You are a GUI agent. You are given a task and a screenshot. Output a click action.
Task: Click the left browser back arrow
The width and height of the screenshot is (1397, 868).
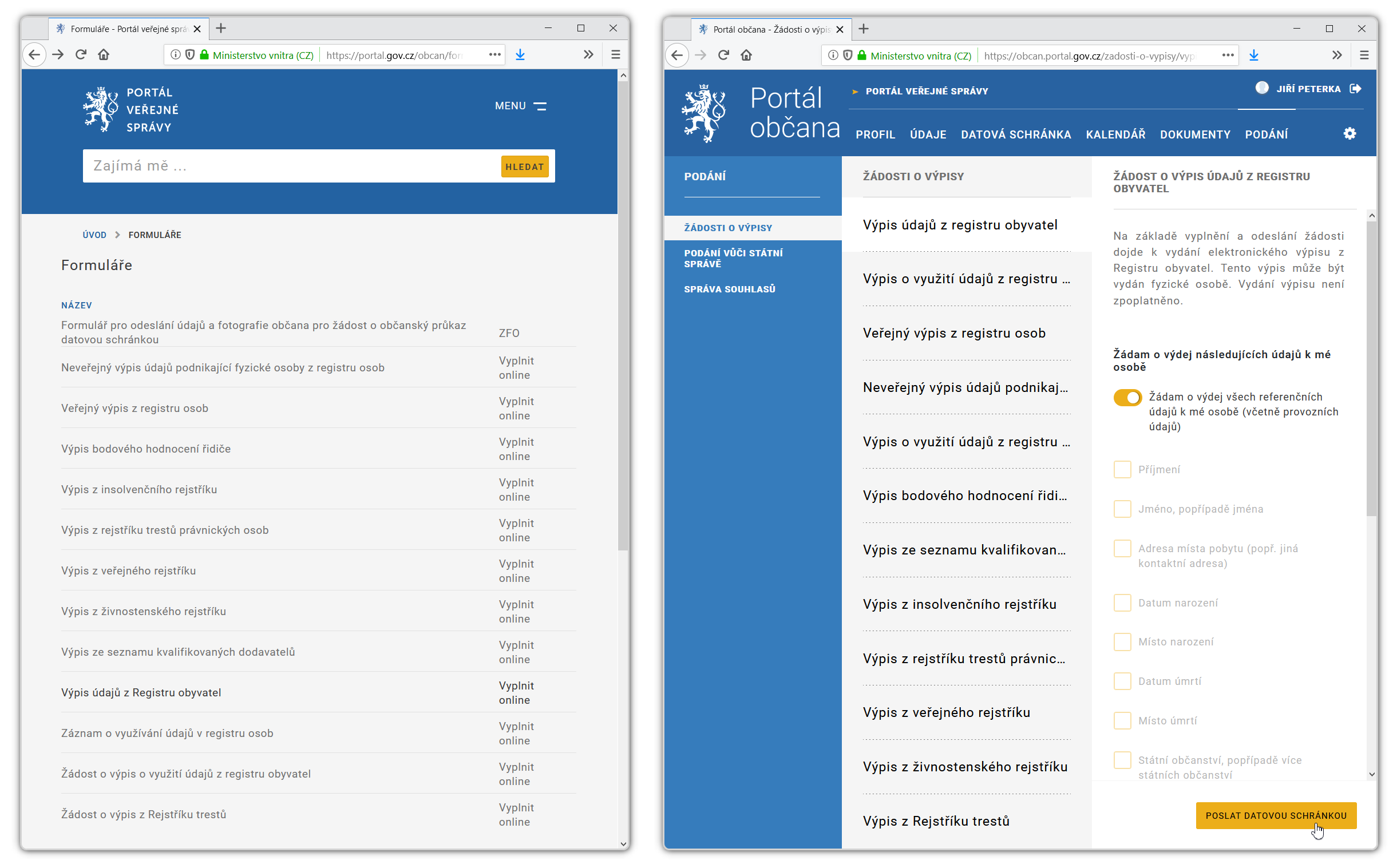34,55
